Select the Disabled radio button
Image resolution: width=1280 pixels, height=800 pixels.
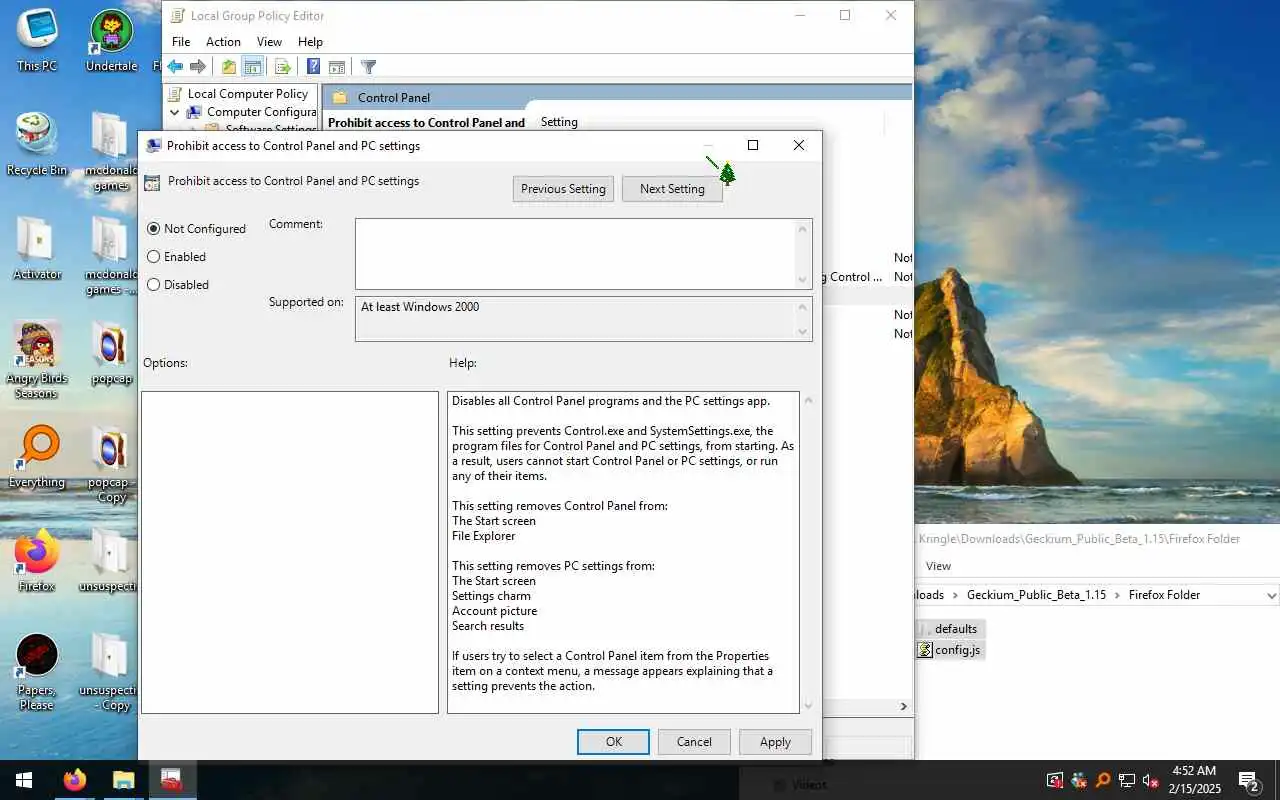tap(153, 285)
